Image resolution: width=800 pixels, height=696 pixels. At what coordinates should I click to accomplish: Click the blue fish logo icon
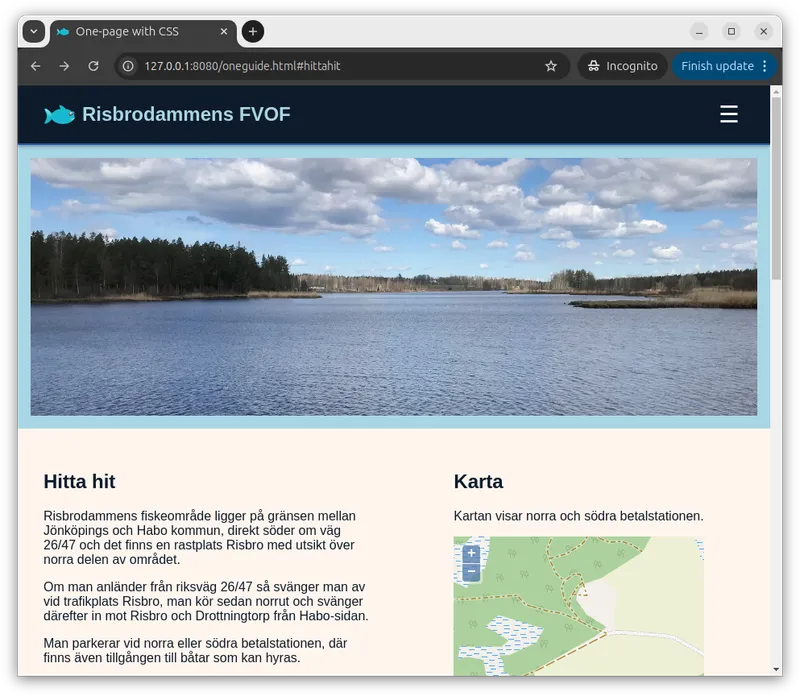tap(59, 115)
